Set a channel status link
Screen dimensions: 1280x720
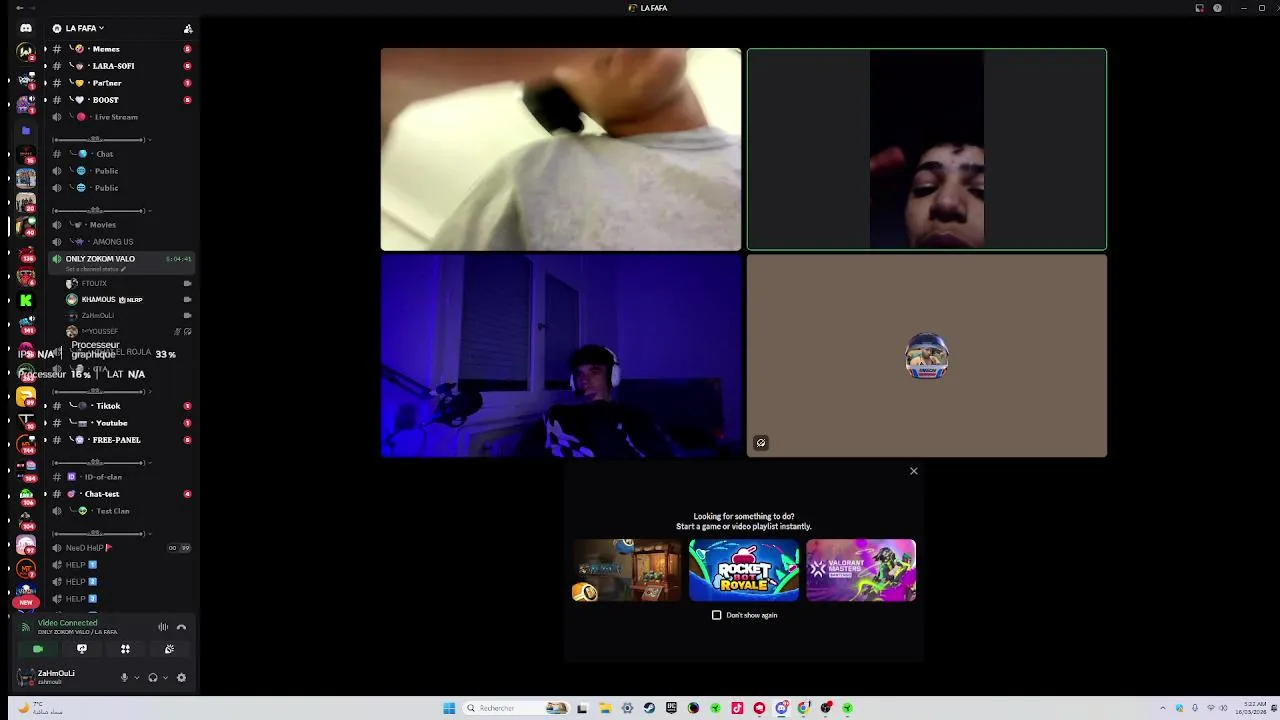pos(95,269)
